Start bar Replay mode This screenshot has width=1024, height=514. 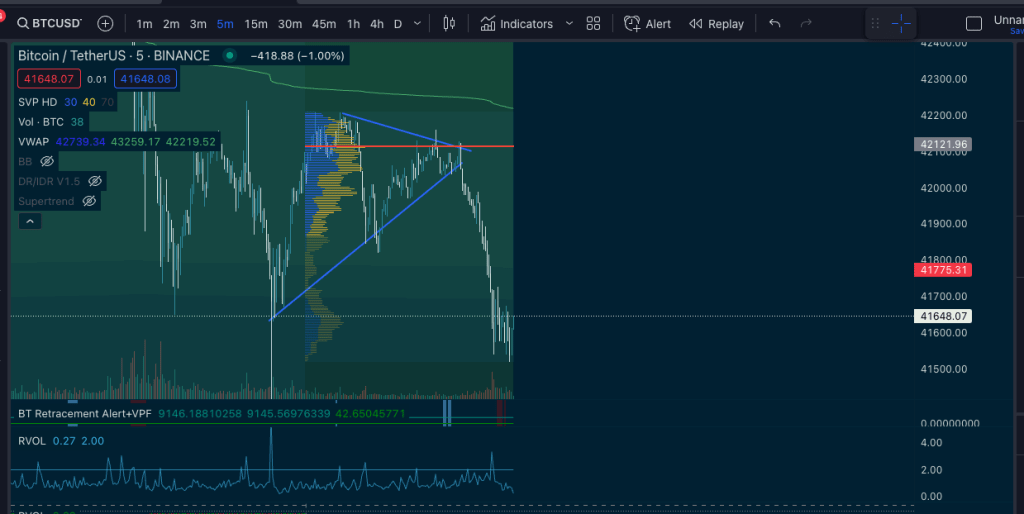[x=716, y=23]
